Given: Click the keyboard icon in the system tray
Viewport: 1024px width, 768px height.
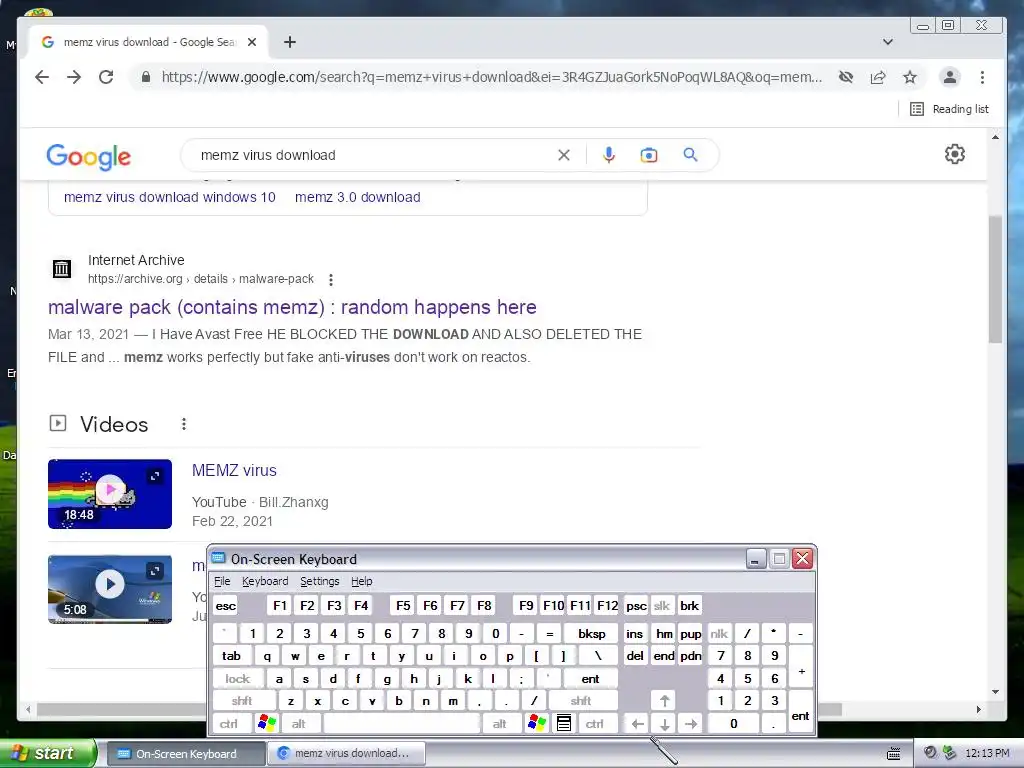Looking at the screenshot, I should click(893, 754).
